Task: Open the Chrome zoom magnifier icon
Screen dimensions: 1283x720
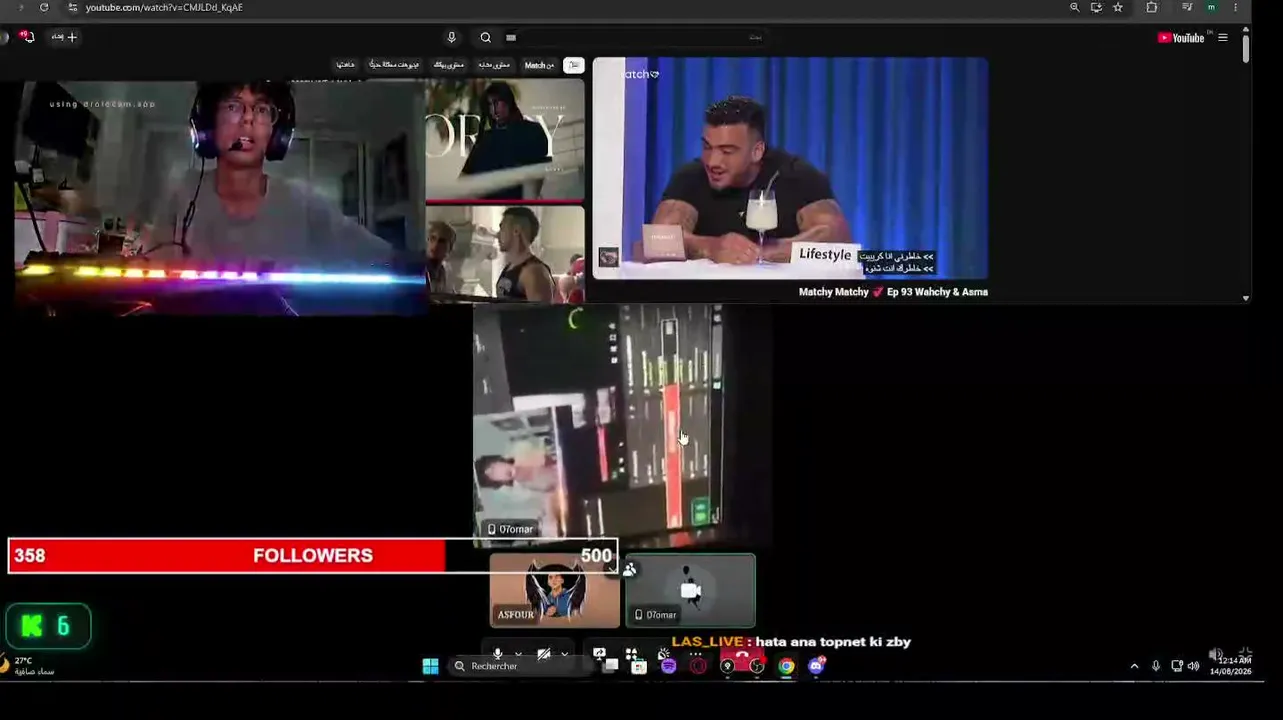Action: [x=1075, y=7]
